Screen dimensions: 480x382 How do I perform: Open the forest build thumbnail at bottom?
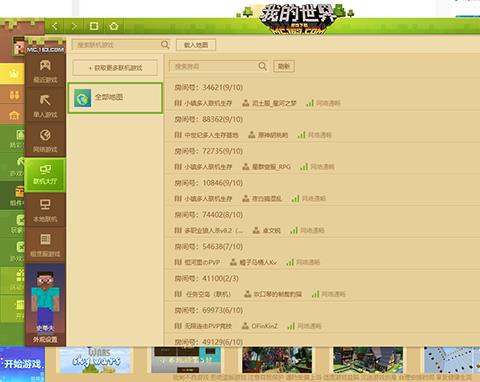point(277,360)
